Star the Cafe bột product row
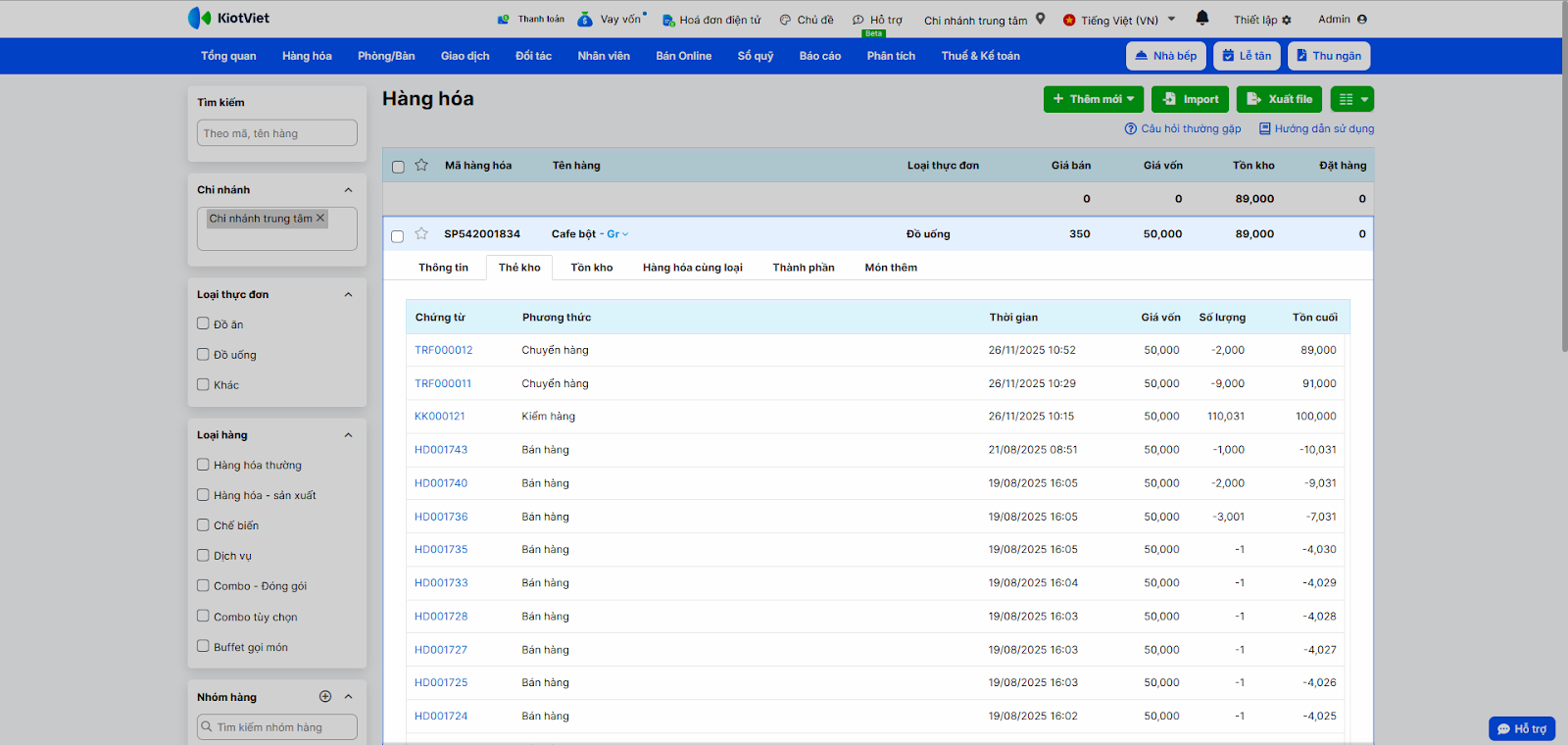This screenshot has width=1568, height=745. [x=421, y=233]
